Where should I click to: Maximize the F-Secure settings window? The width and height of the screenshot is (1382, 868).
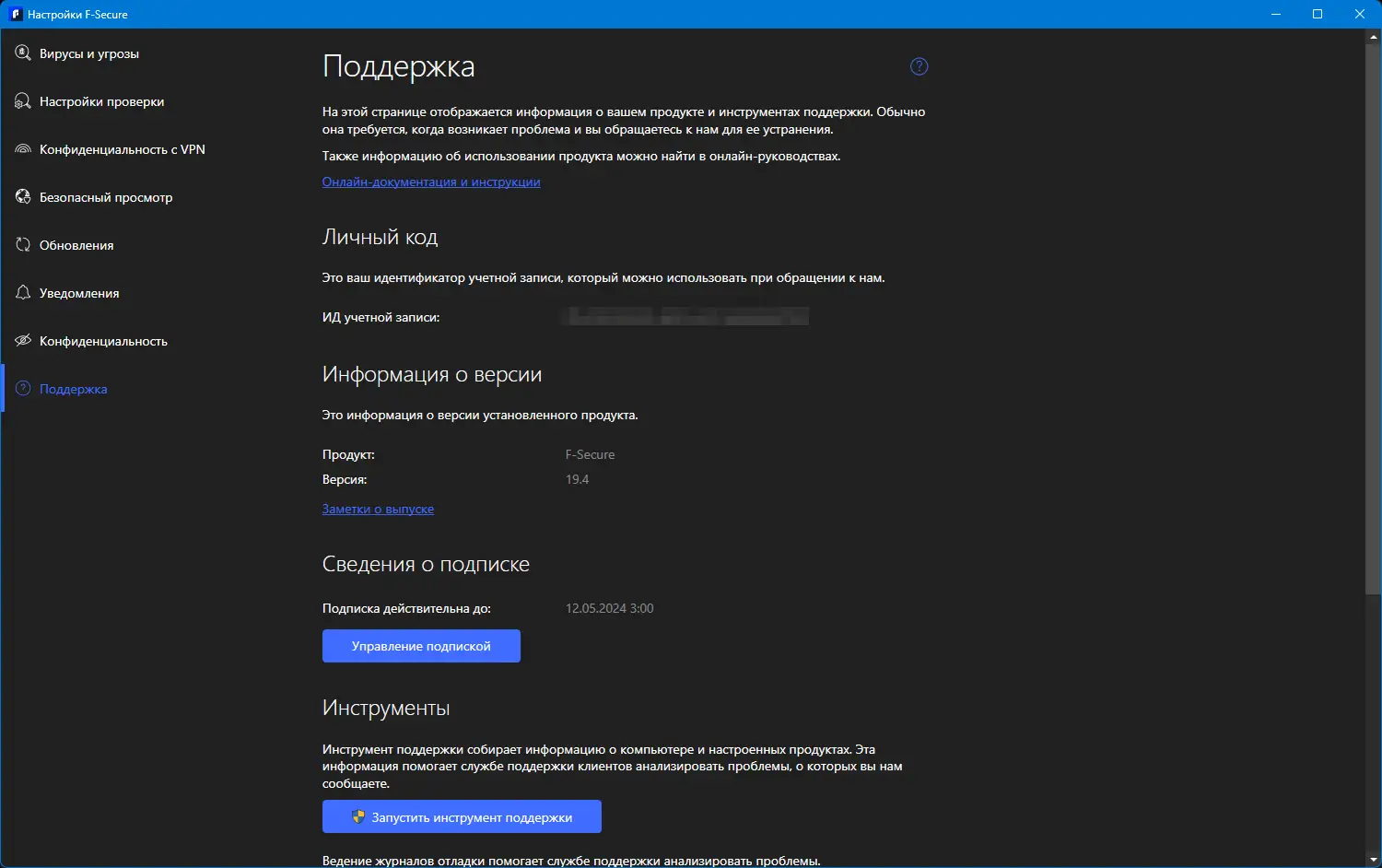pyautogui.click(x=1318, y=14)
